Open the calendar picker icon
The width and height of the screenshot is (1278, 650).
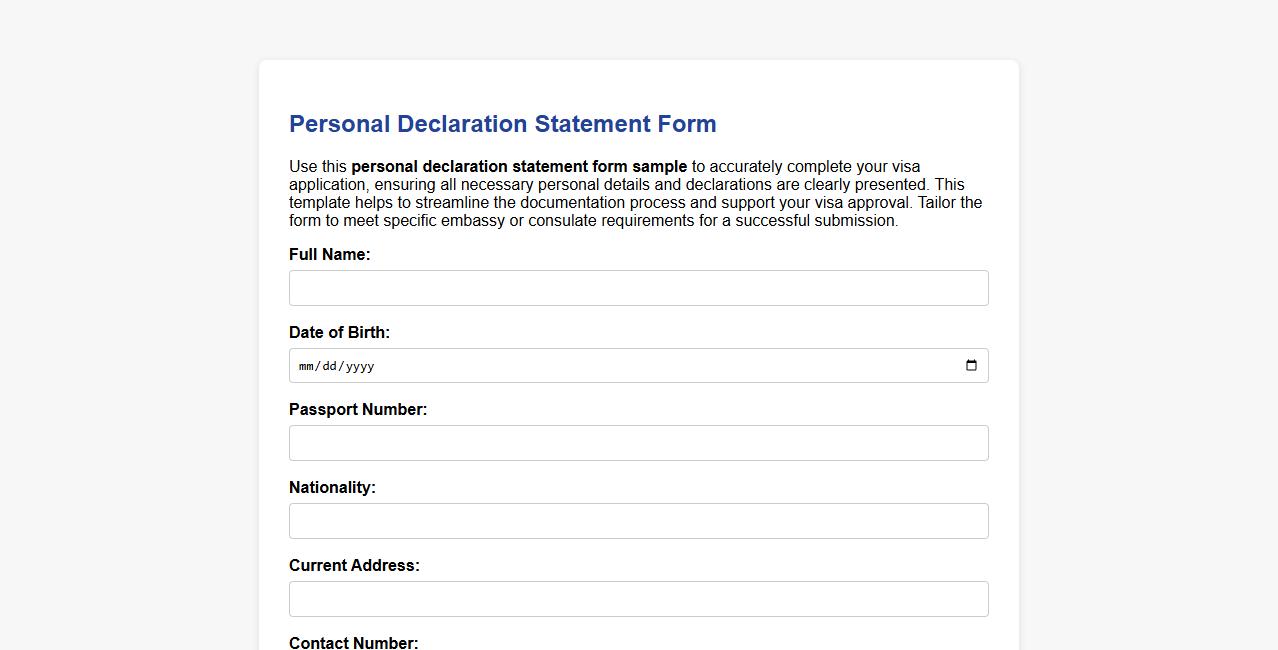(970, 365)
